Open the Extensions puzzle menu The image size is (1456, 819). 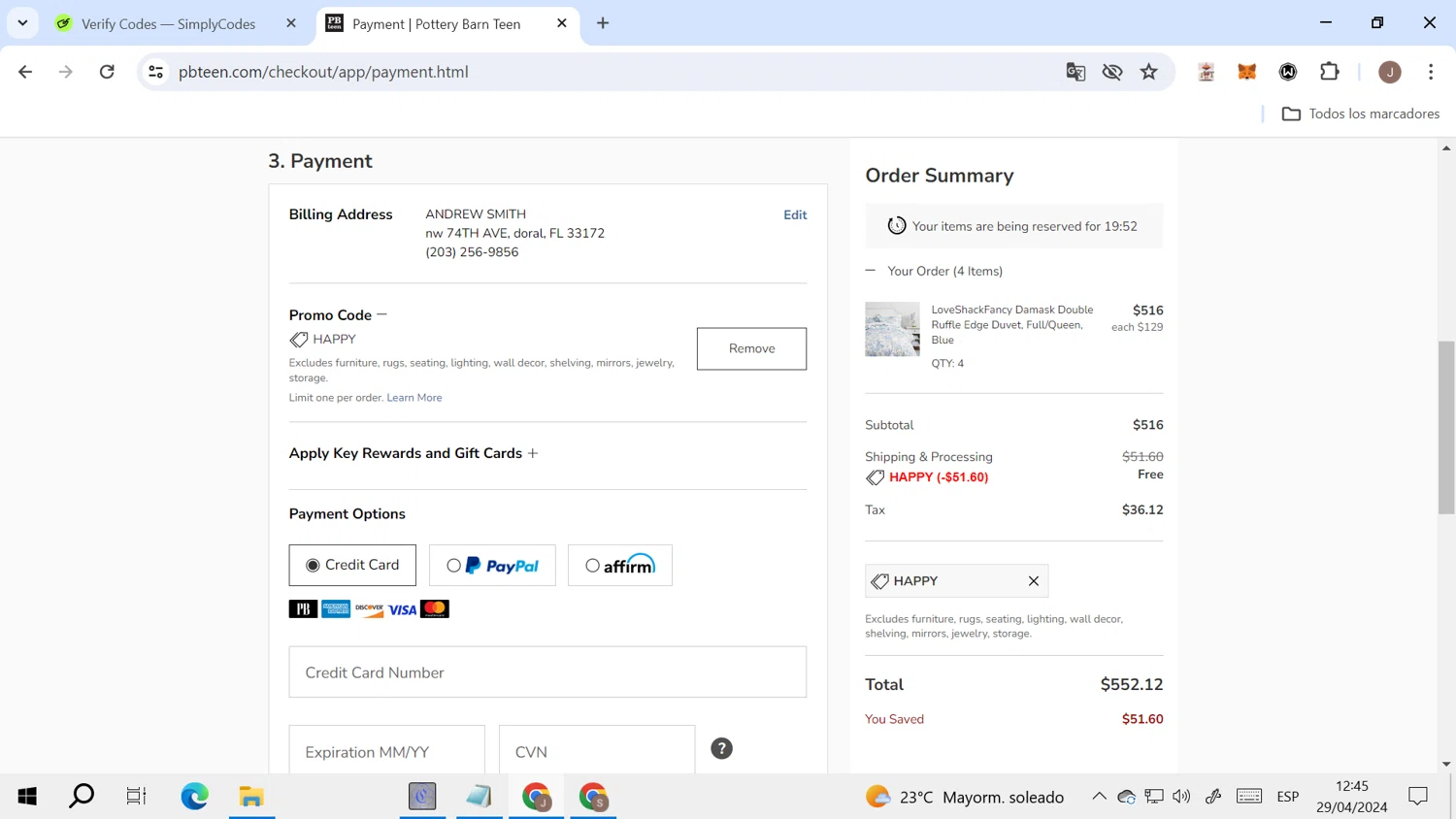pos(1330,72)
